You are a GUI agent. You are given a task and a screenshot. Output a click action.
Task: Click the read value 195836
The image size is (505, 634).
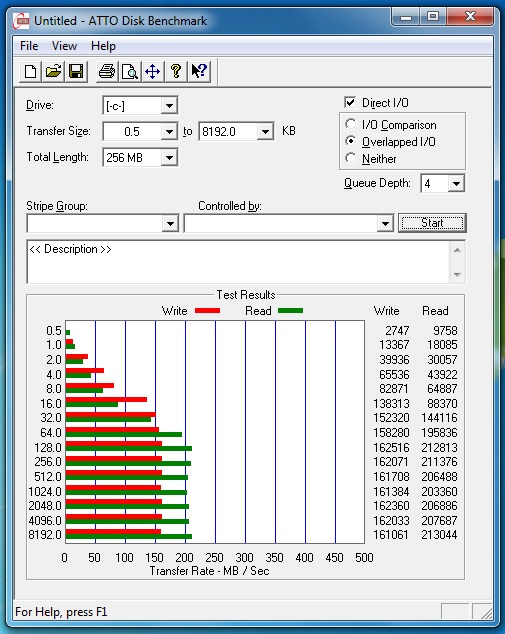[x=439, y=433]
